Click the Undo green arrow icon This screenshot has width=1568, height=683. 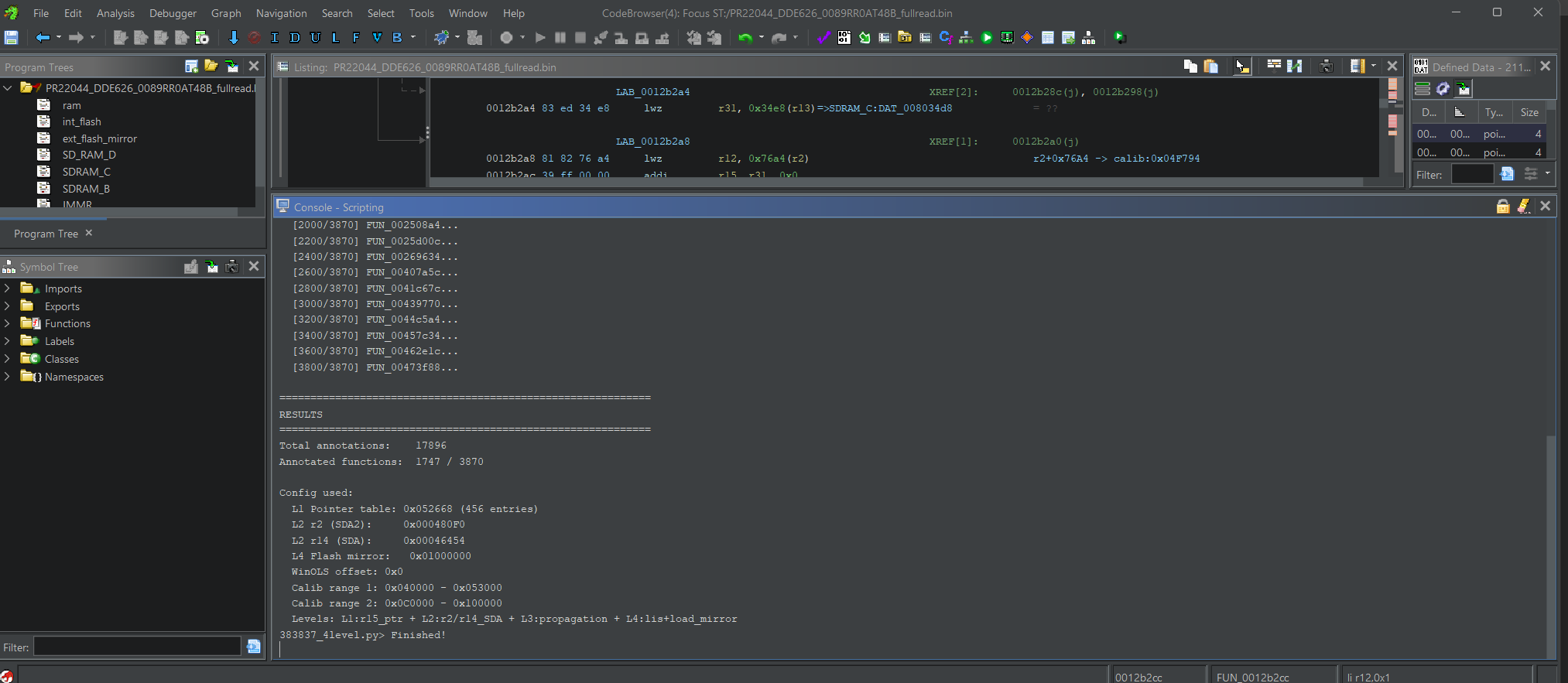745,37
